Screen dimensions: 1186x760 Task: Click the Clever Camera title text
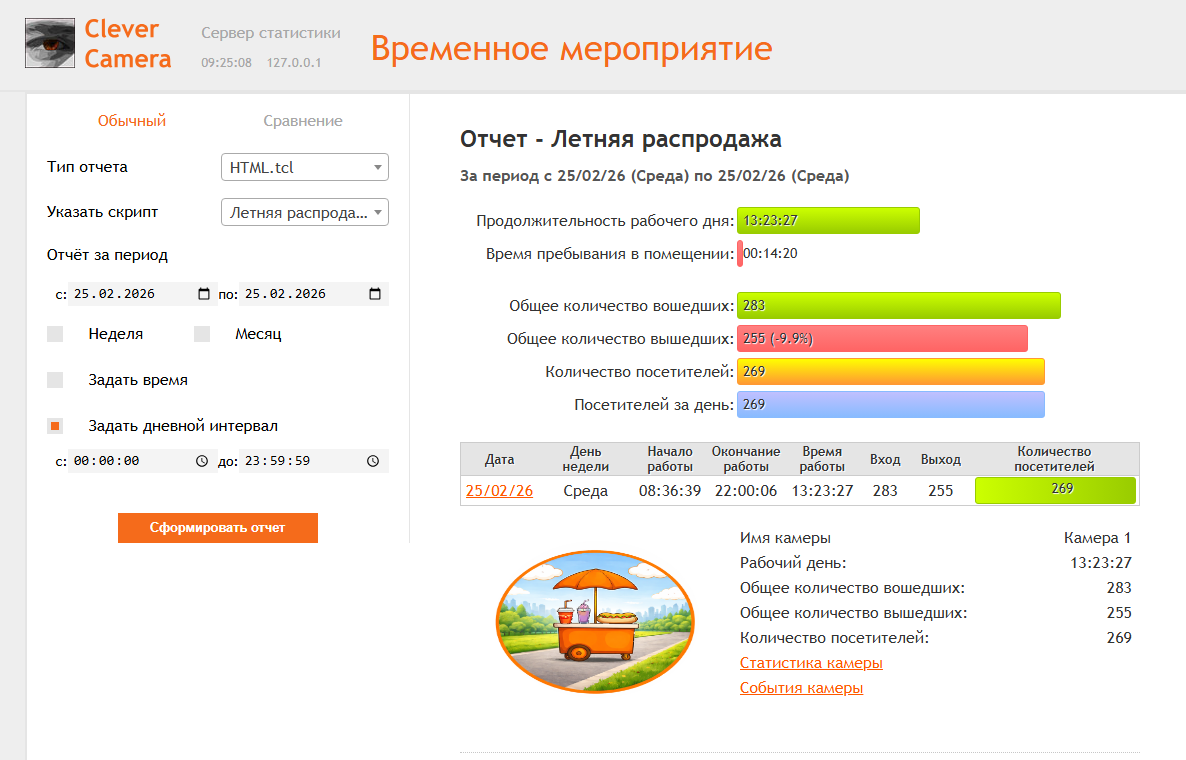click(x=128, y=44)
